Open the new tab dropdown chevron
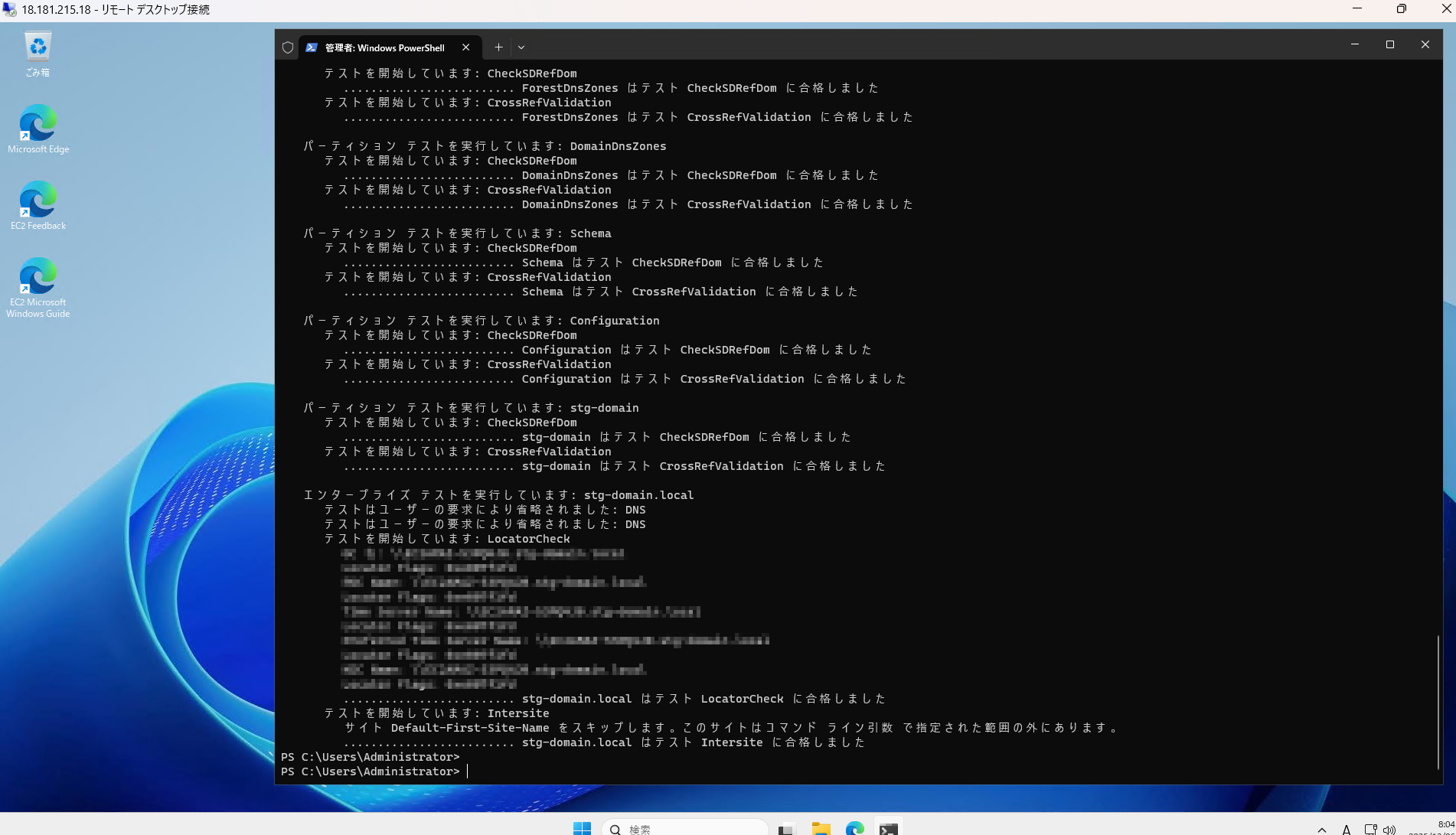 pyautogui.click(x=521, y=47)
